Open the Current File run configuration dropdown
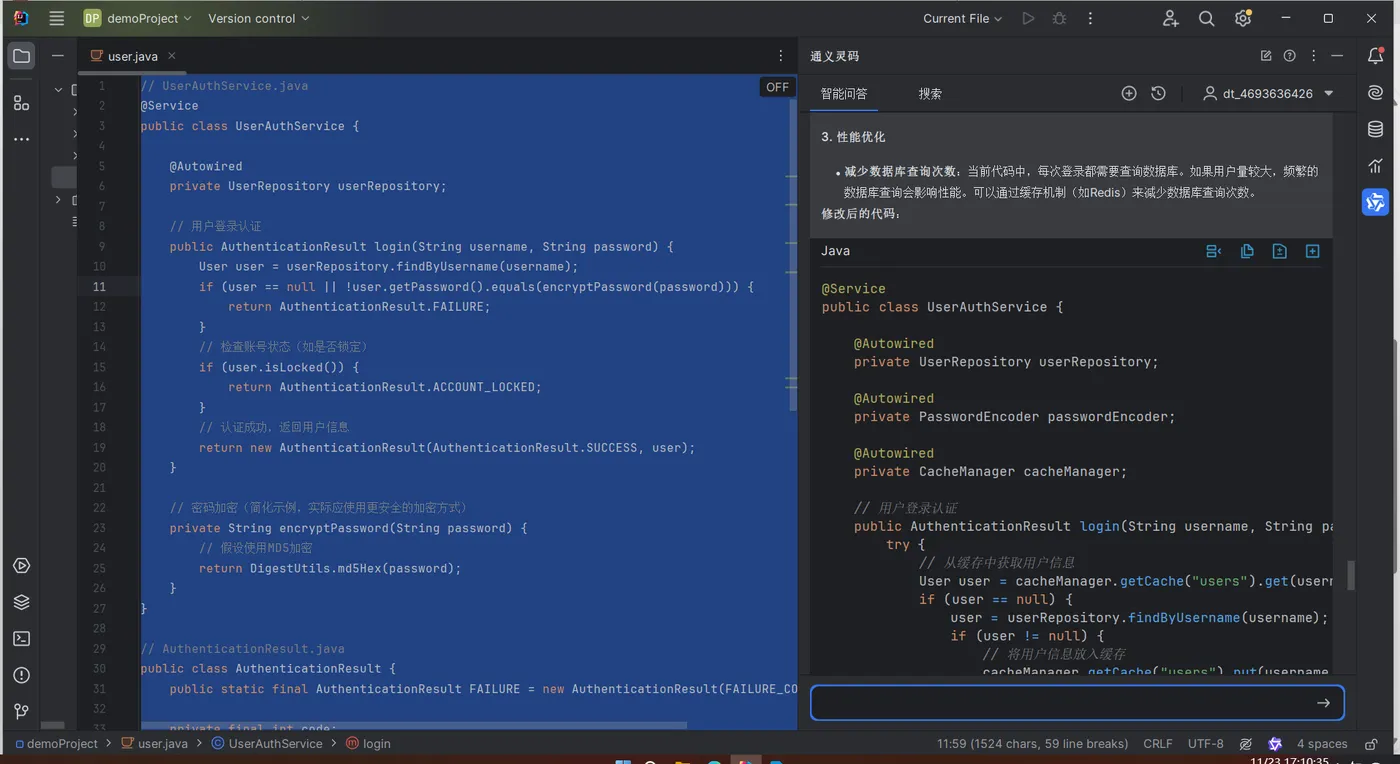Screen dimensions: 1400x764 click(x=962, y=18)
